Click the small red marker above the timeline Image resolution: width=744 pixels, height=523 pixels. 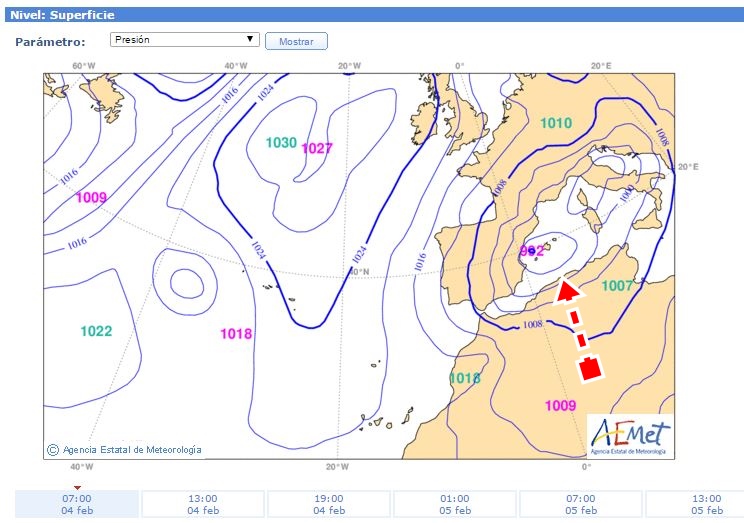(x=78, y=487)
